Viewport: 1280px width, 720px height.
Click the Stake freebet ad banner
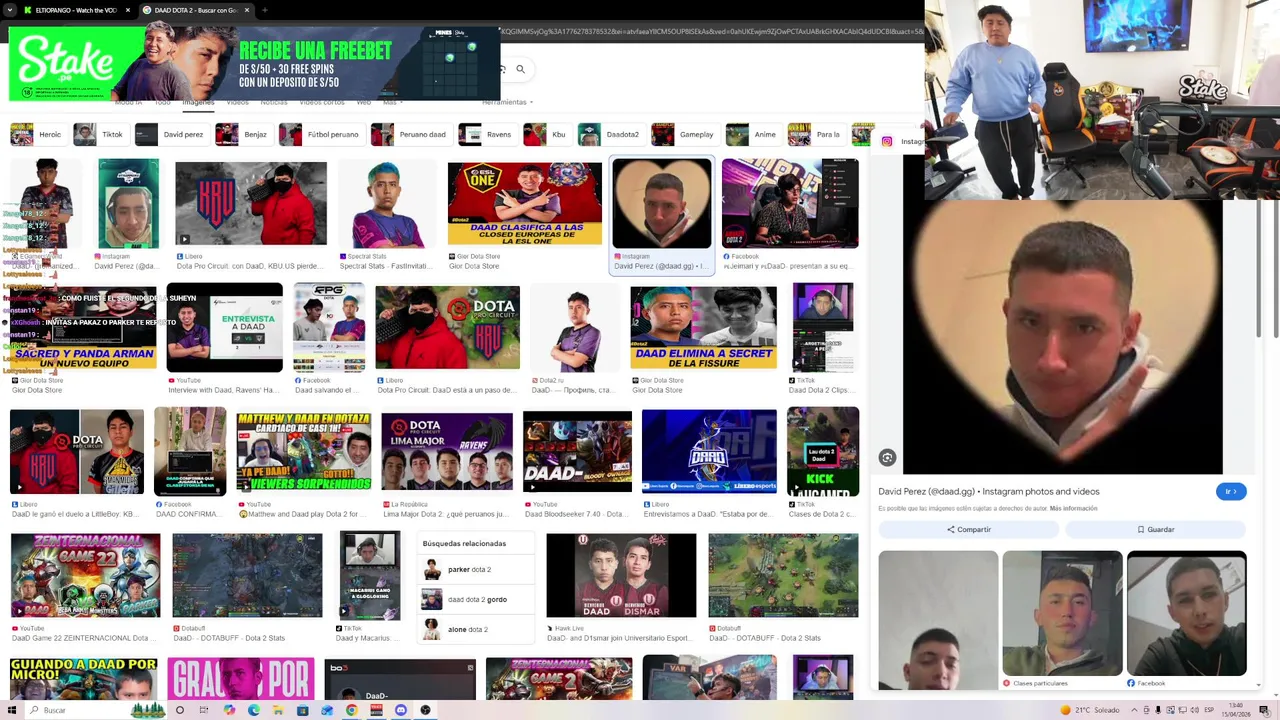pos(254,64)
